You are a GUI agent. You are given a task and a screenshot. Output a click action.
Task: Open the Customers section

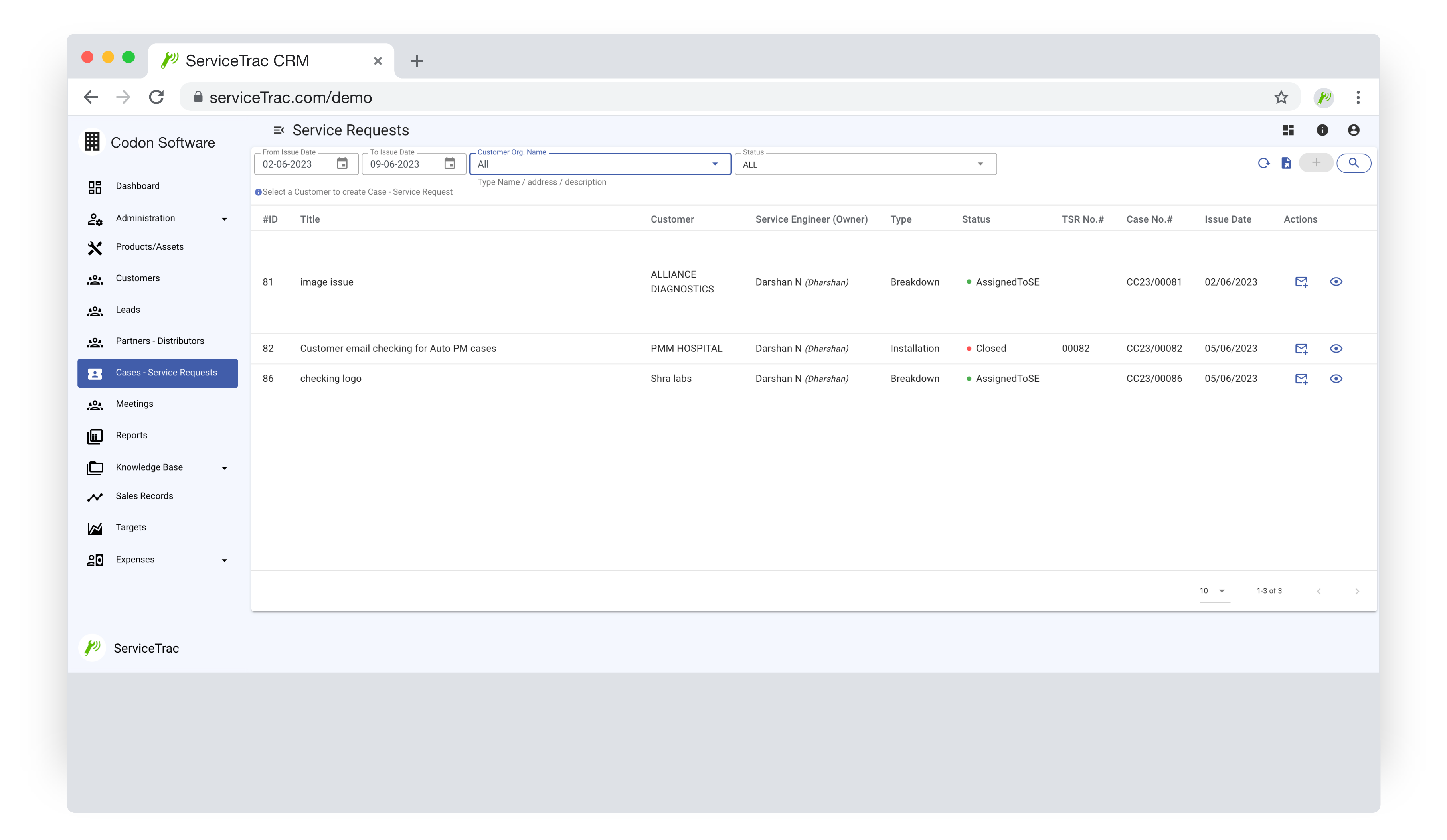[x=137, y=278]
